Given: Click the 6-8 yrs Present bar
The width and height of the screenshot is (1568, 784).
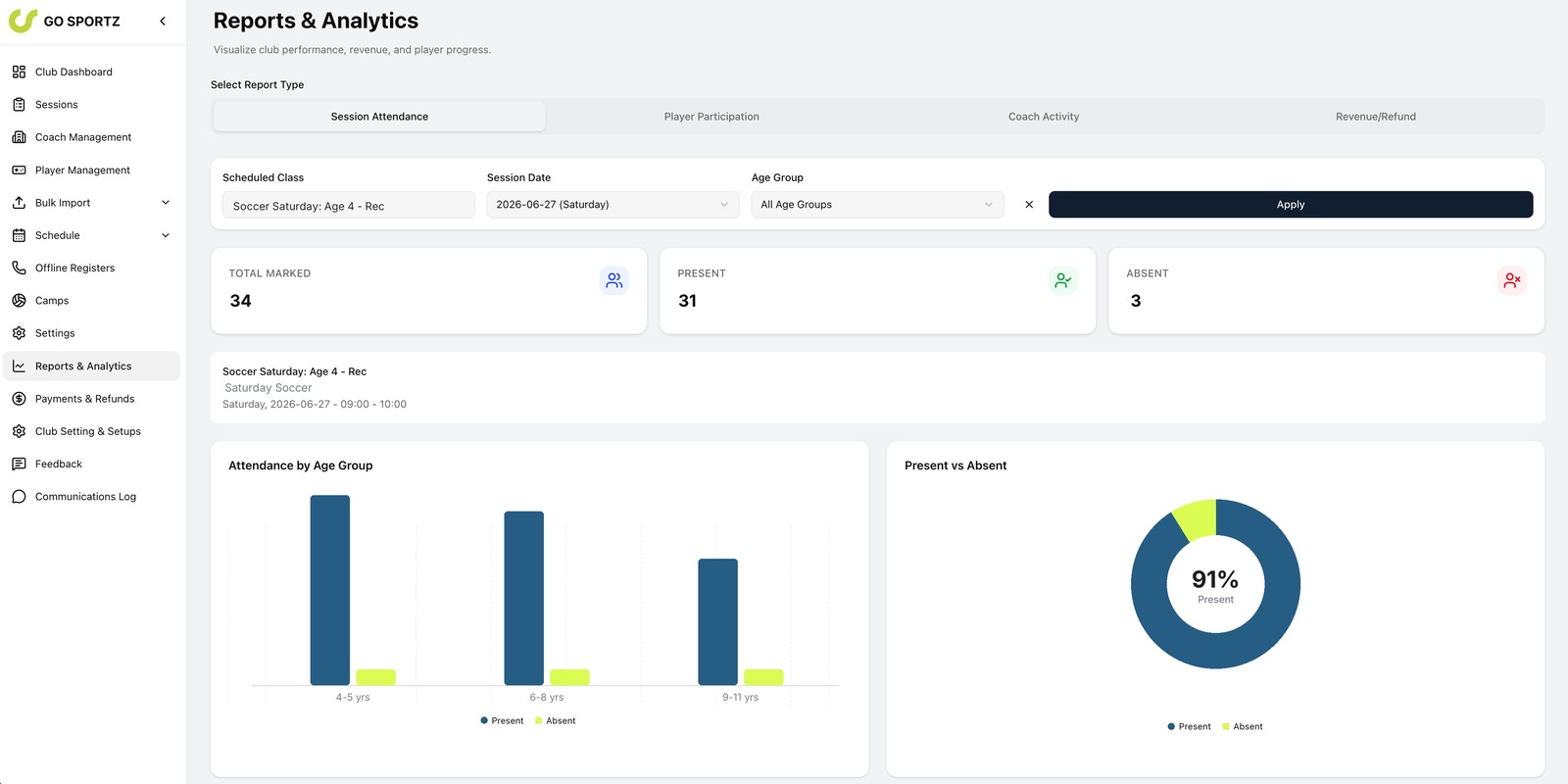Looking at the screenshot, I should (524, 598).
